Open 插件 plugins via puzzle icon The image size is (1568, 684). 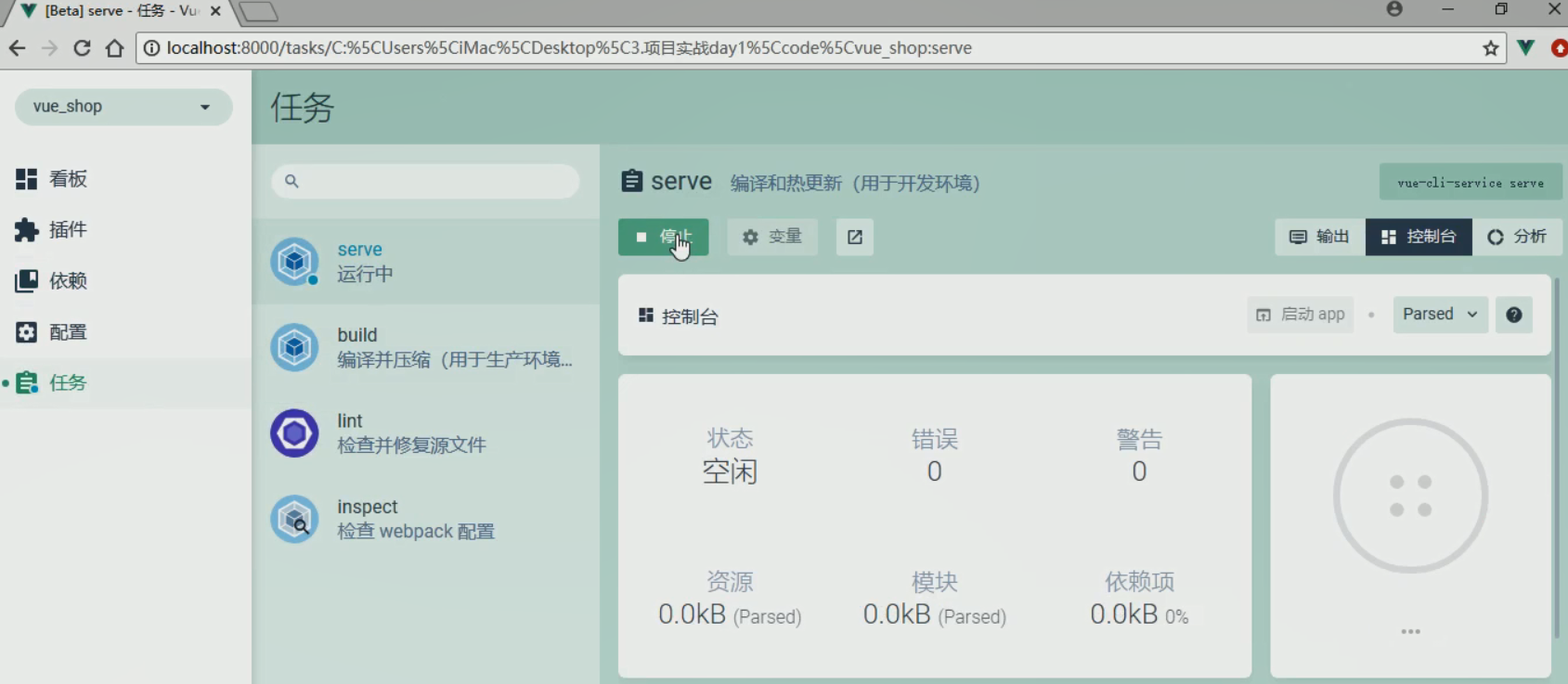[x=26, y=230]
